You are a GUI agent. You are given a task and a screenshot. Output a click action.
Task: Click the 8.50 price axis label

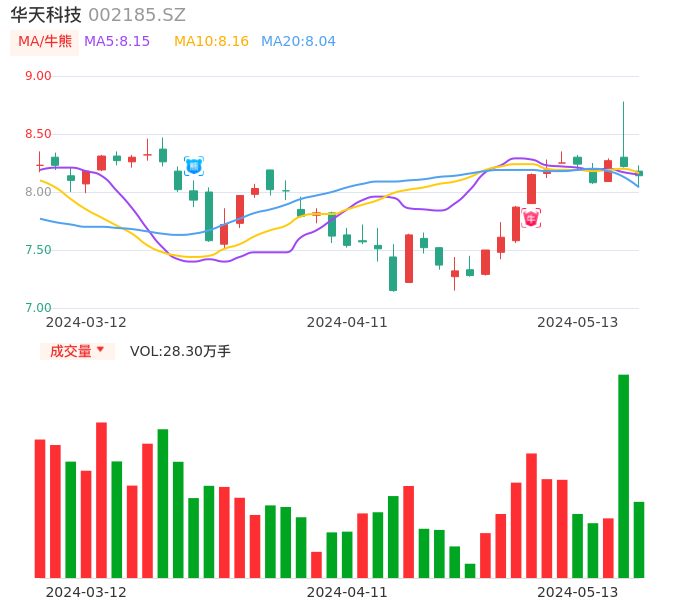38,134
